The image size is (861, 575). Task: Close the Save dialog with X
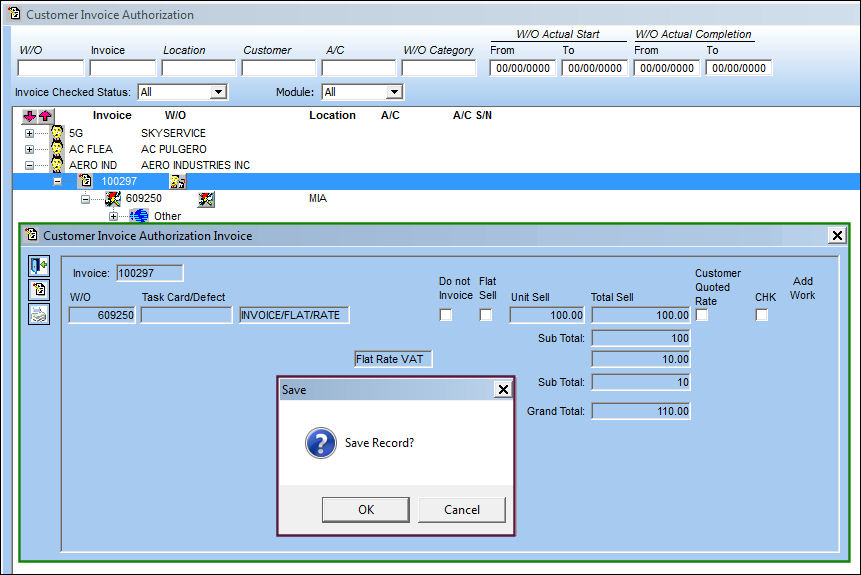503,389
